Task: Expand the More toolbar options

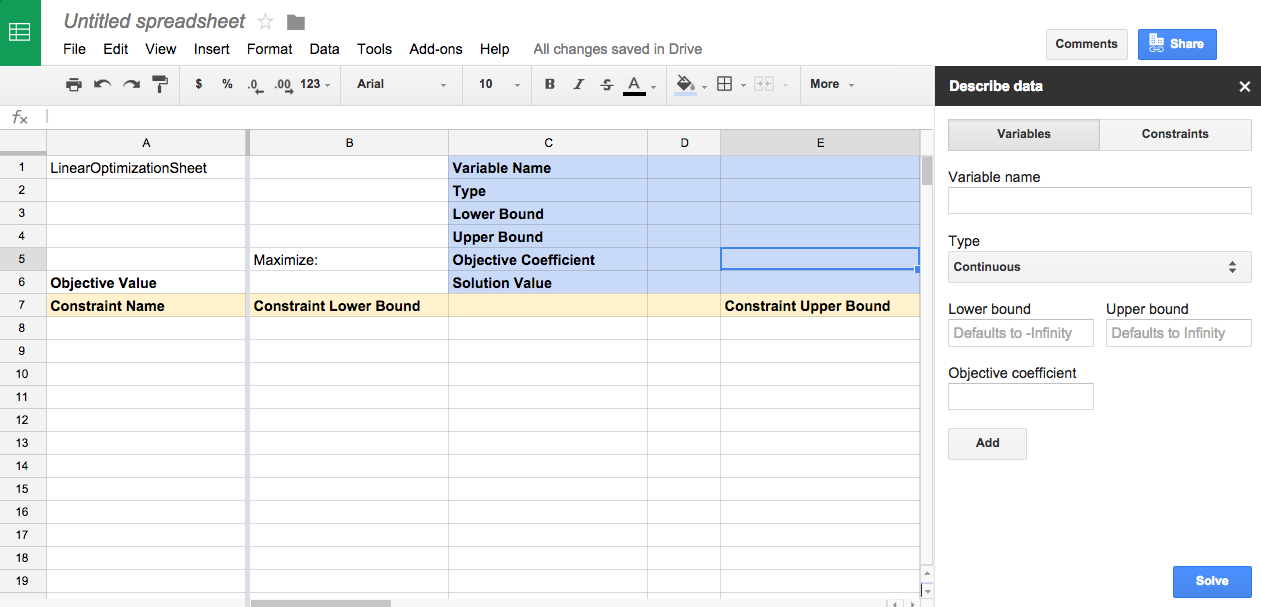Action: click(832, 85)
